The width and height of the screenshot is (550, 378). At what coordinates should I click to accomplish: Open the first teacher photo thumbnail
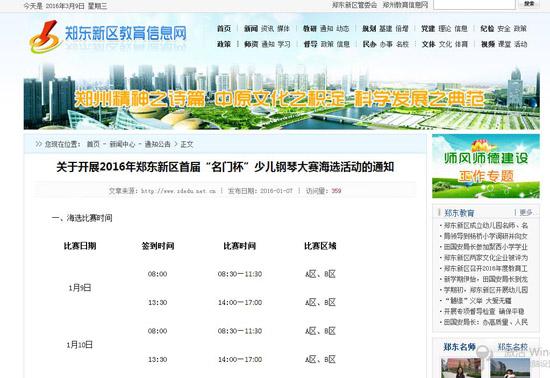click(461, 368)
